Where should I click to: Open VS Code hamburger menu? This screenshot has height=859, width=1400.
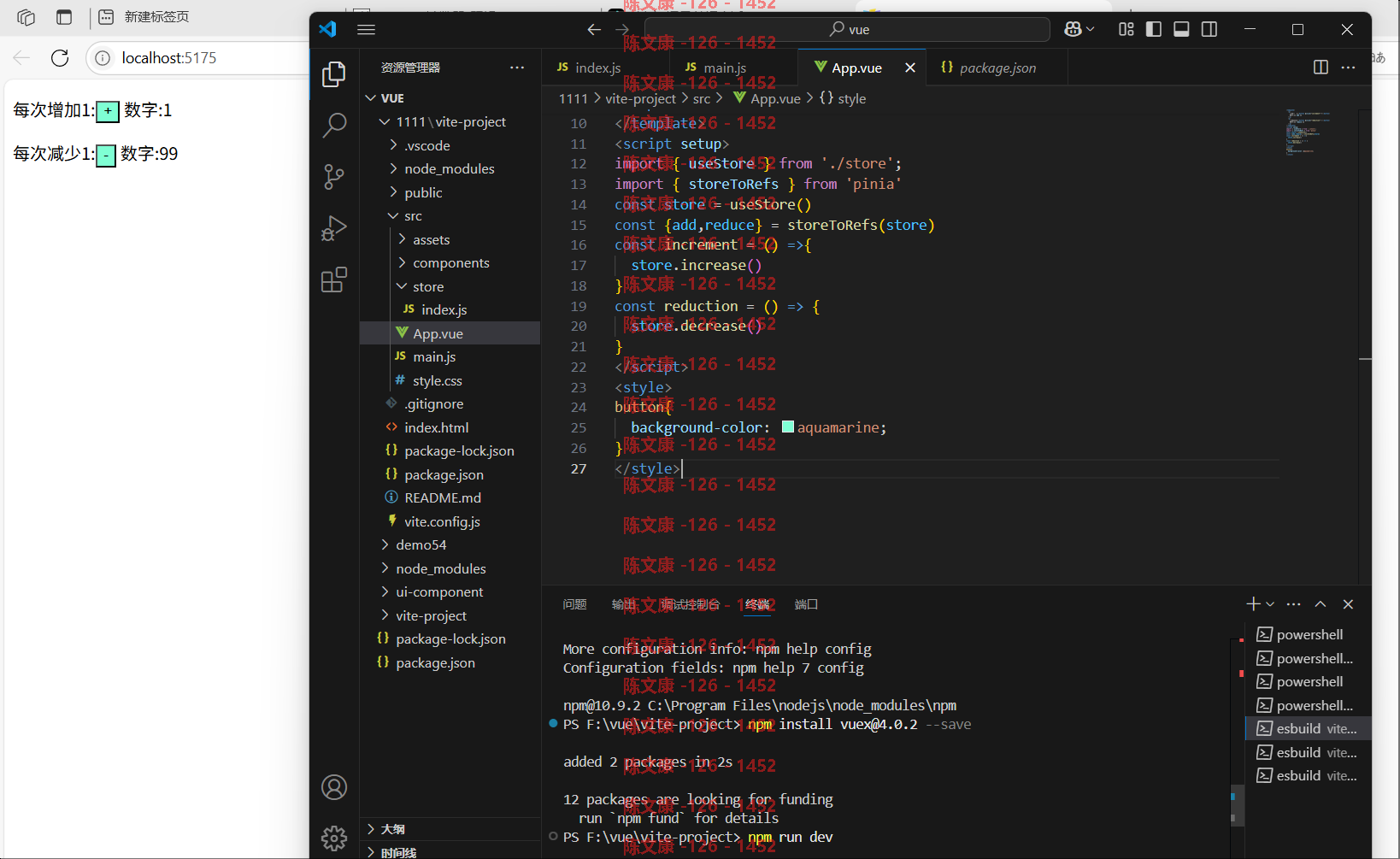click(x=367, y=29)
